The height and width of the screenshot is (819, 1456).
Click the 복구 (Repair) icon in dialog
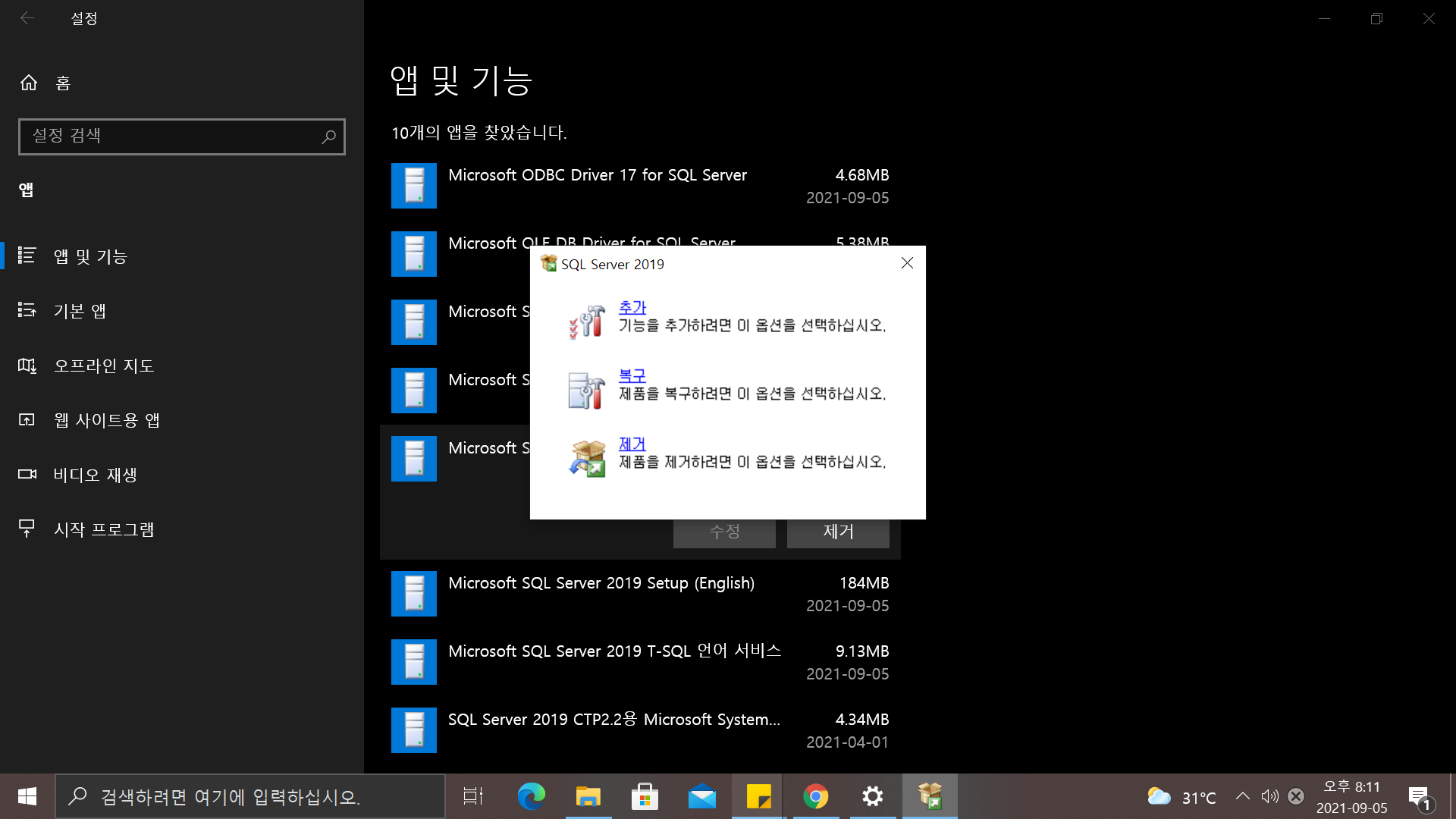(587, 390)
